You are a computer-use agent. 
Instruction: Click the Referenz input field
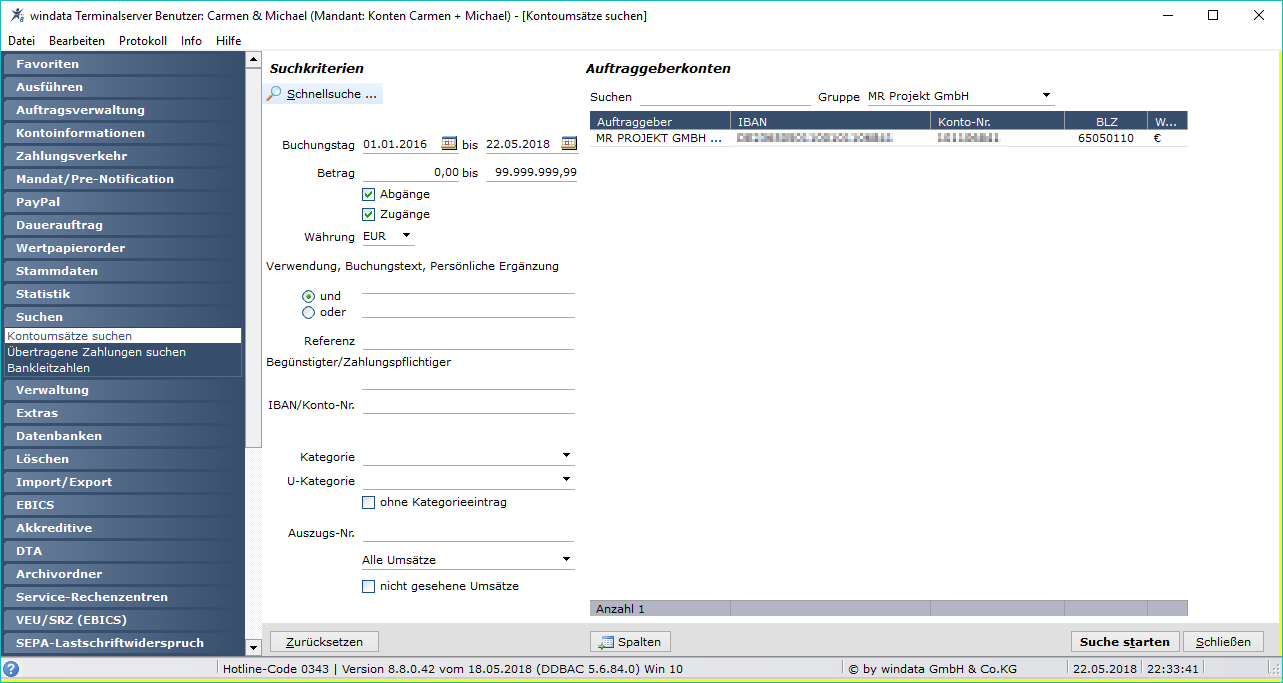click(x=468, y=341)
